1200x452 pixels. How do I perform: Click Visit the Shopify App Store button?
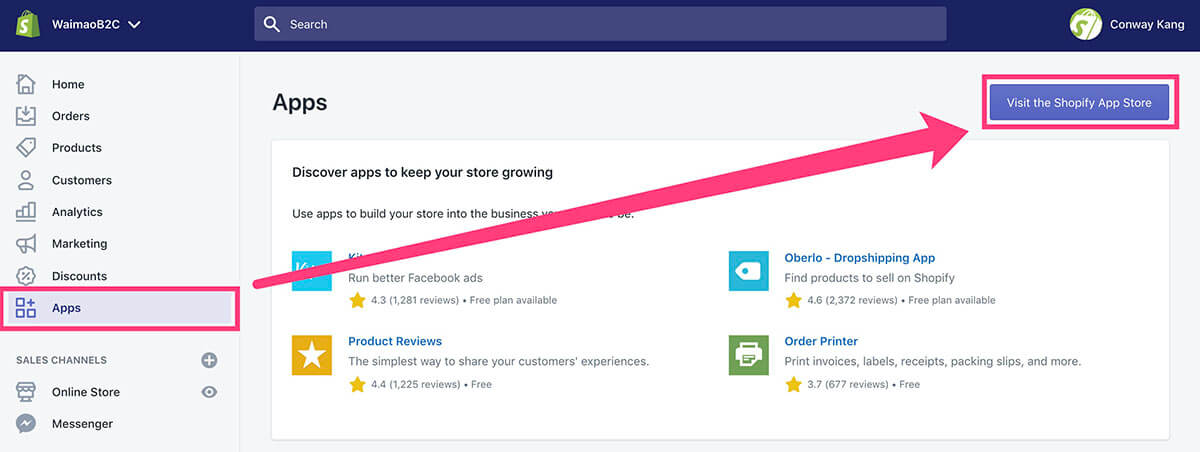point(1079,102)
